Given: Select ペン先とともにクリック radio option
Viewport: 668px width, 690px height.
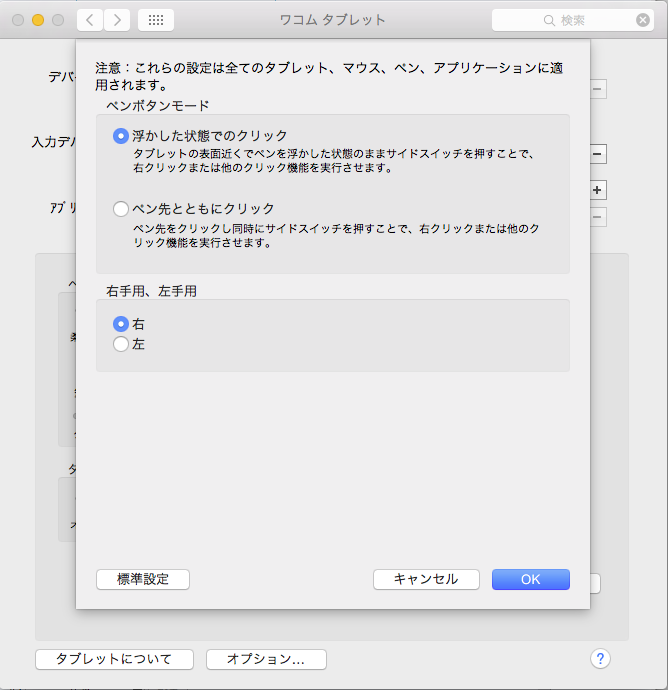Looking at the screenshot, I should click(121, 209).
